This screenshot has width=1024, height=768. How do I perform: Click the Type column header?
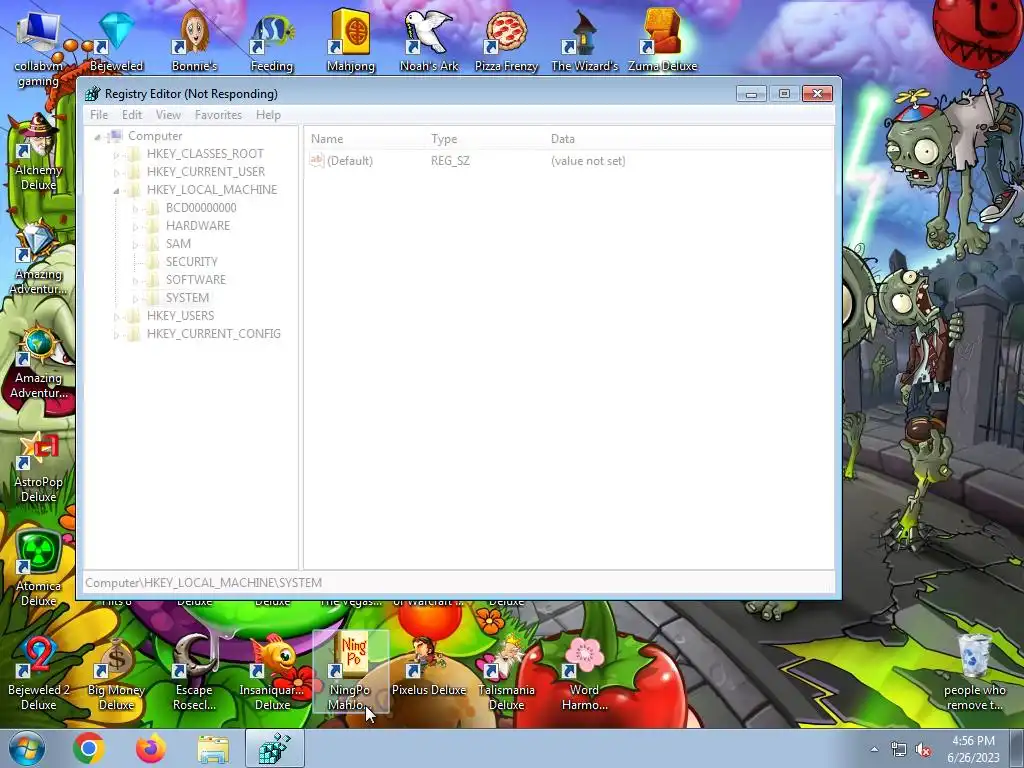484,138
